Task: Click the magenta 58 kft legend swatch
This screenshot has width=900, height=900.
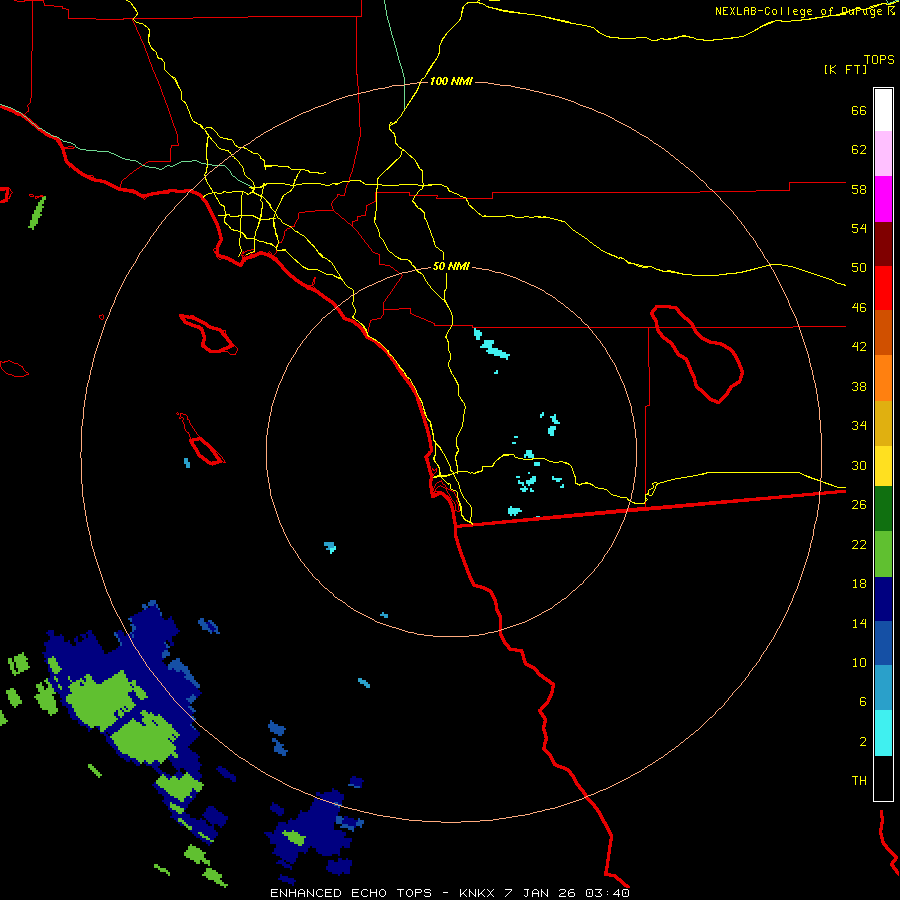Action: 883,199
